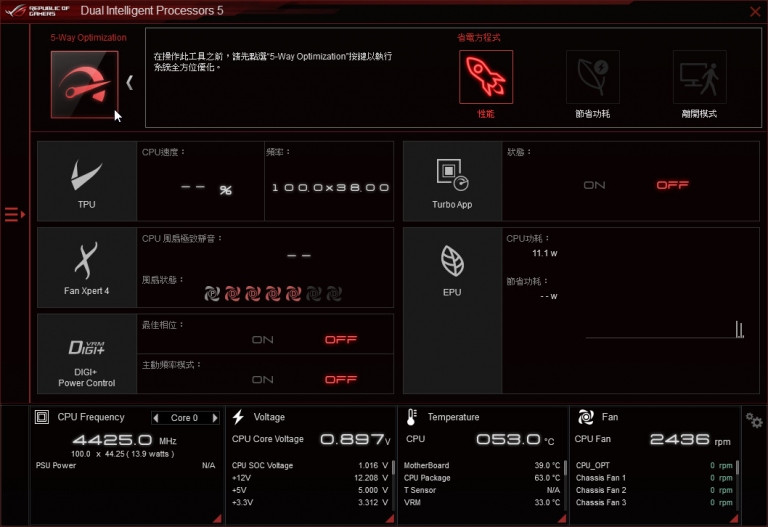Click the VRM temperature row

[x=482, y=502]
